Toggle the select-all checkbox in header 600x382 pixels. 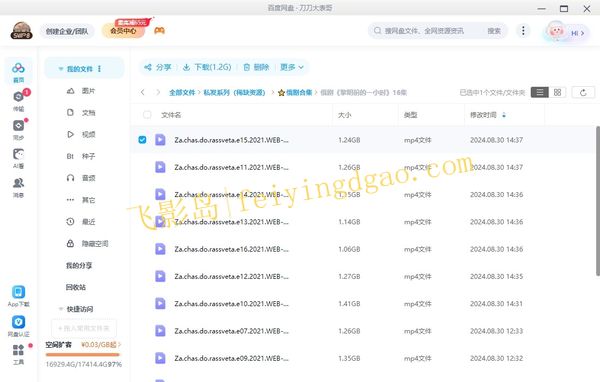point(147,114)
